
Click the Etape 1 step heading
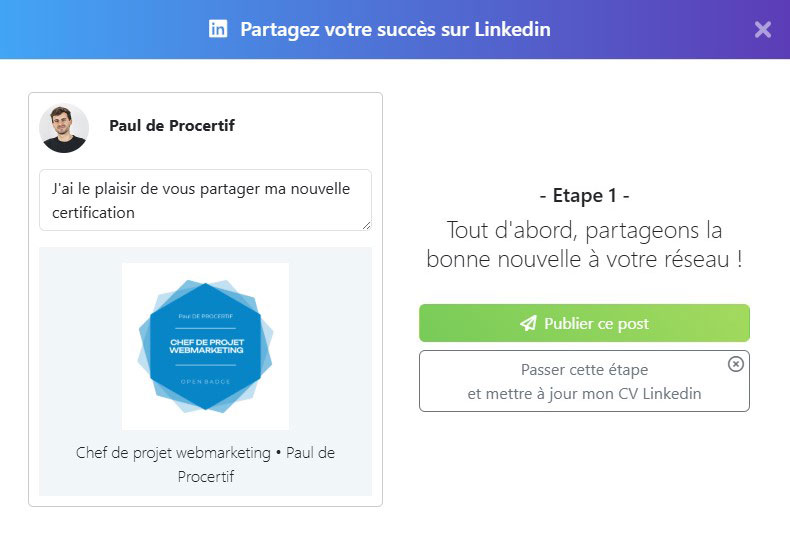[584, 195]
